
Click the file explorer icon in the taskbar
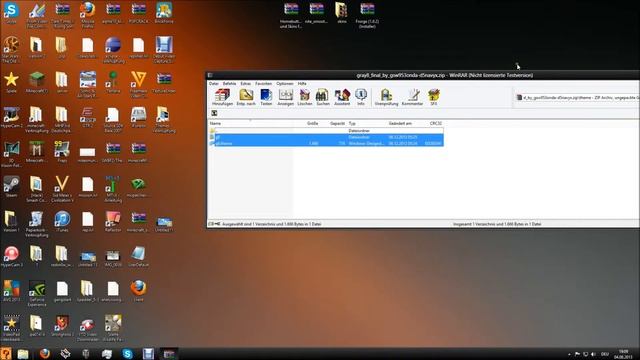pos(23,353)
